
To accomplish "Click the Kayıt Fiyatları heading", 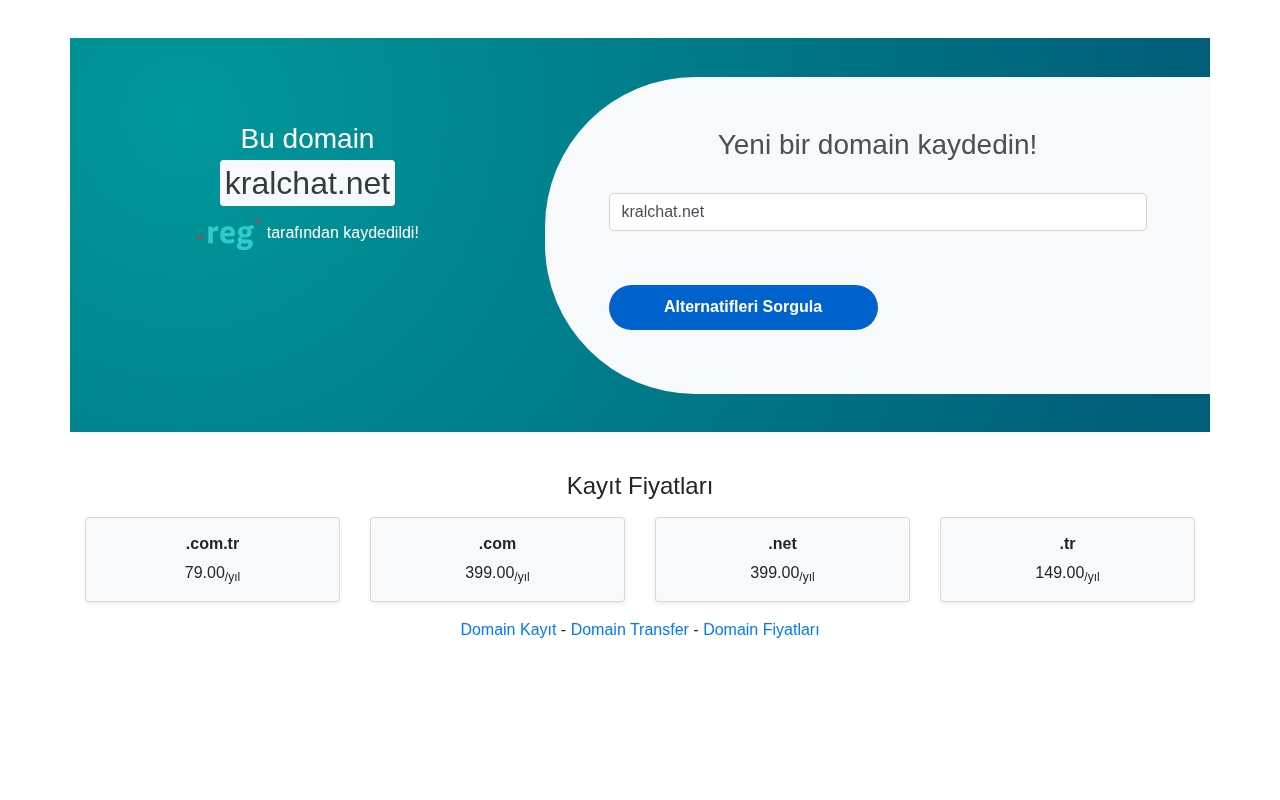I will 640,486.
